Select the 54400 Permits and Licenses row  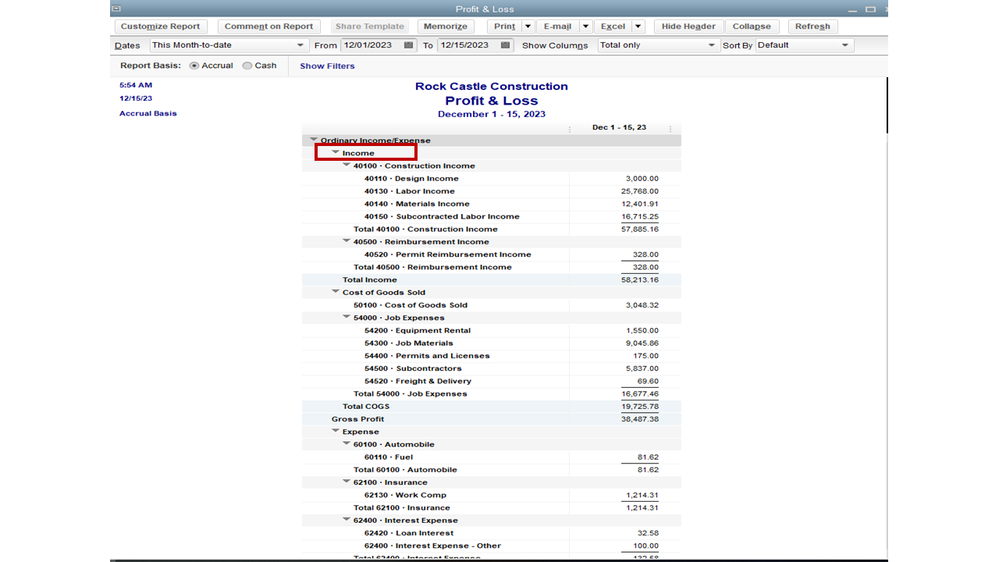491,356
